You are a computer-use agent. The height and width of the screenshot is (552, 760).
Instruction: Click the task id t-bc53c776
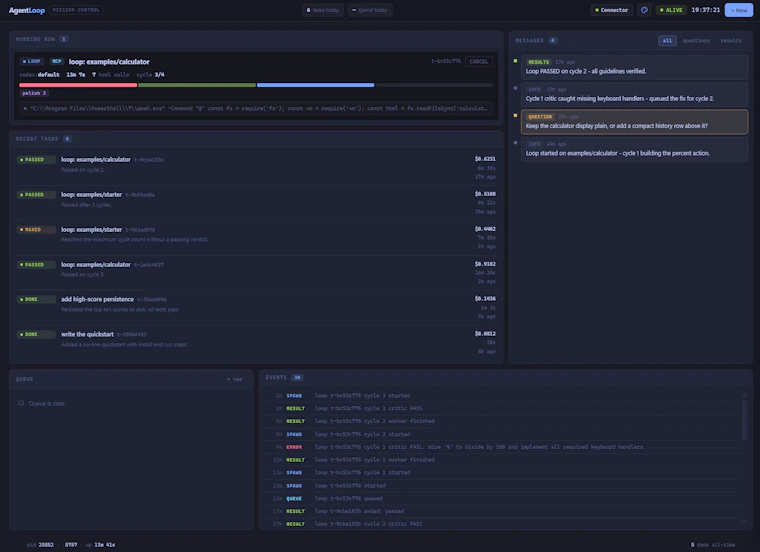(x=445, y=62)
